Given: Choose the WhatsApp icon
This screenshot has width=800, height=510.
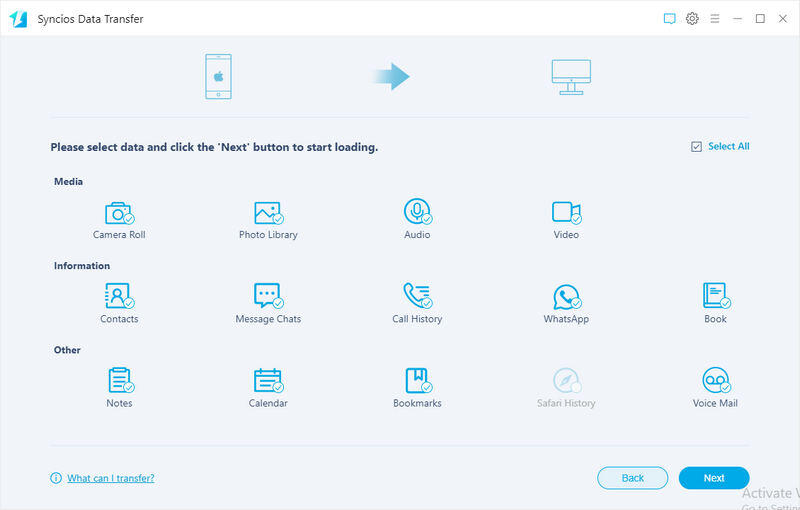Looking at the screenshot, I should [x=566, y=297].
